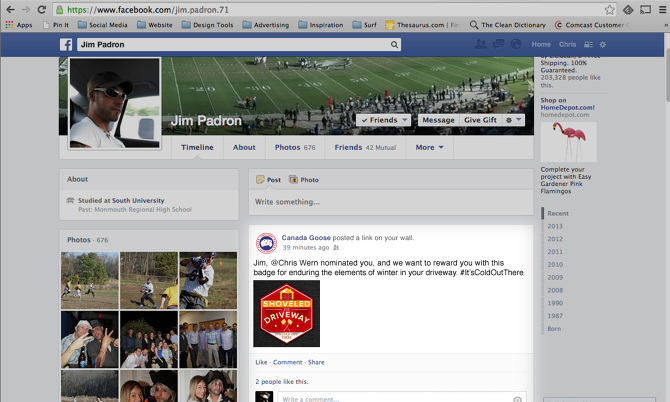Click the Canada Goose logo avatar
670x402 pixels.
(266, 244)
